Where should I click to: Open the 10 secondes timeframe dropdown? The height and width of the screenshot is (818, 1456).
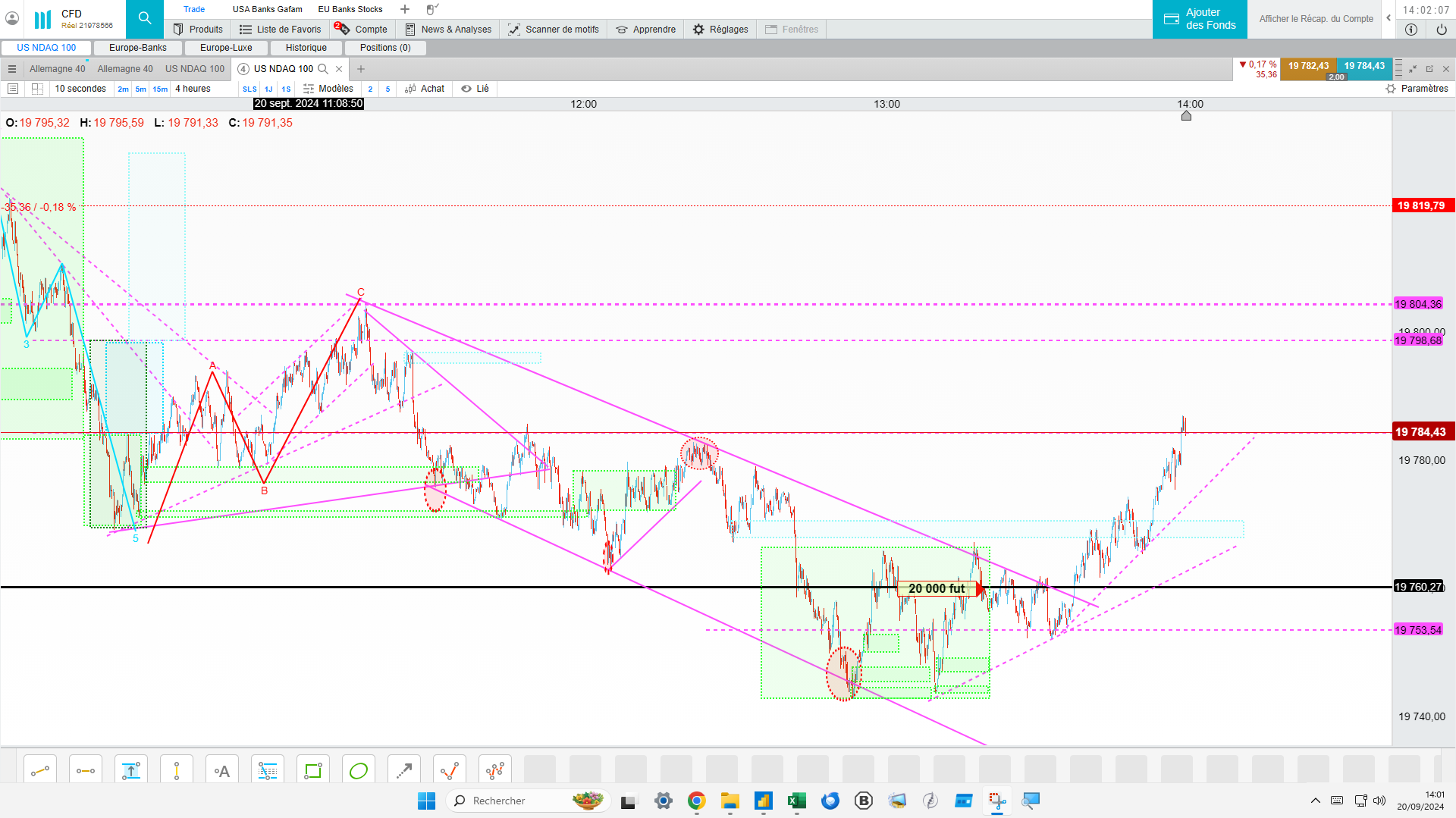pos(80,89)
